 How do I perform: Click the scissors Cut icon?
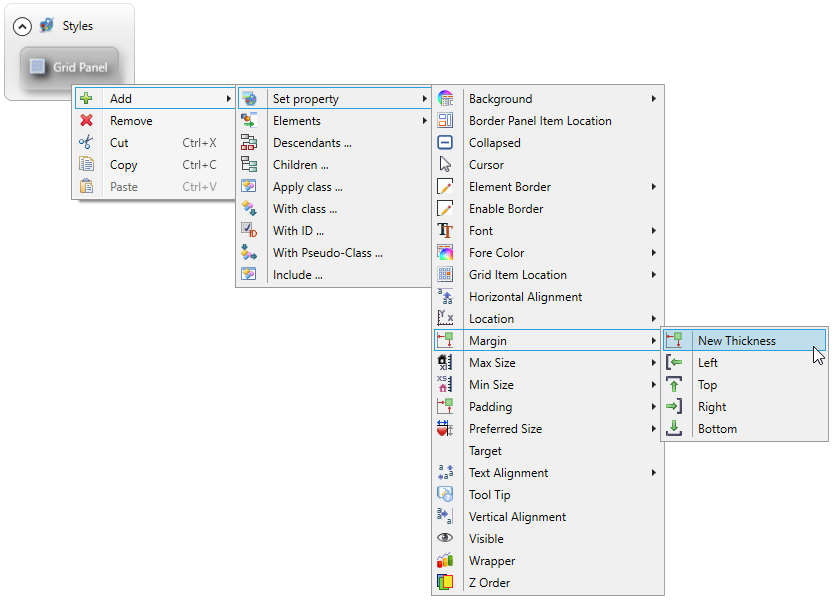pyautogui.click(x=87, y=143)
